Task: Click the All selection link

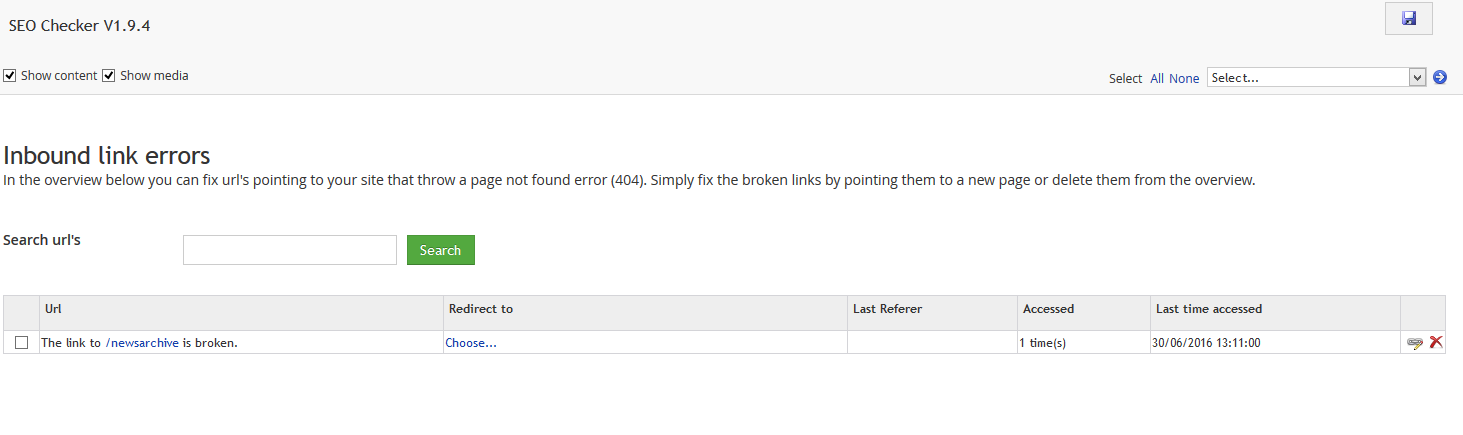Action: coord(1157,78)
